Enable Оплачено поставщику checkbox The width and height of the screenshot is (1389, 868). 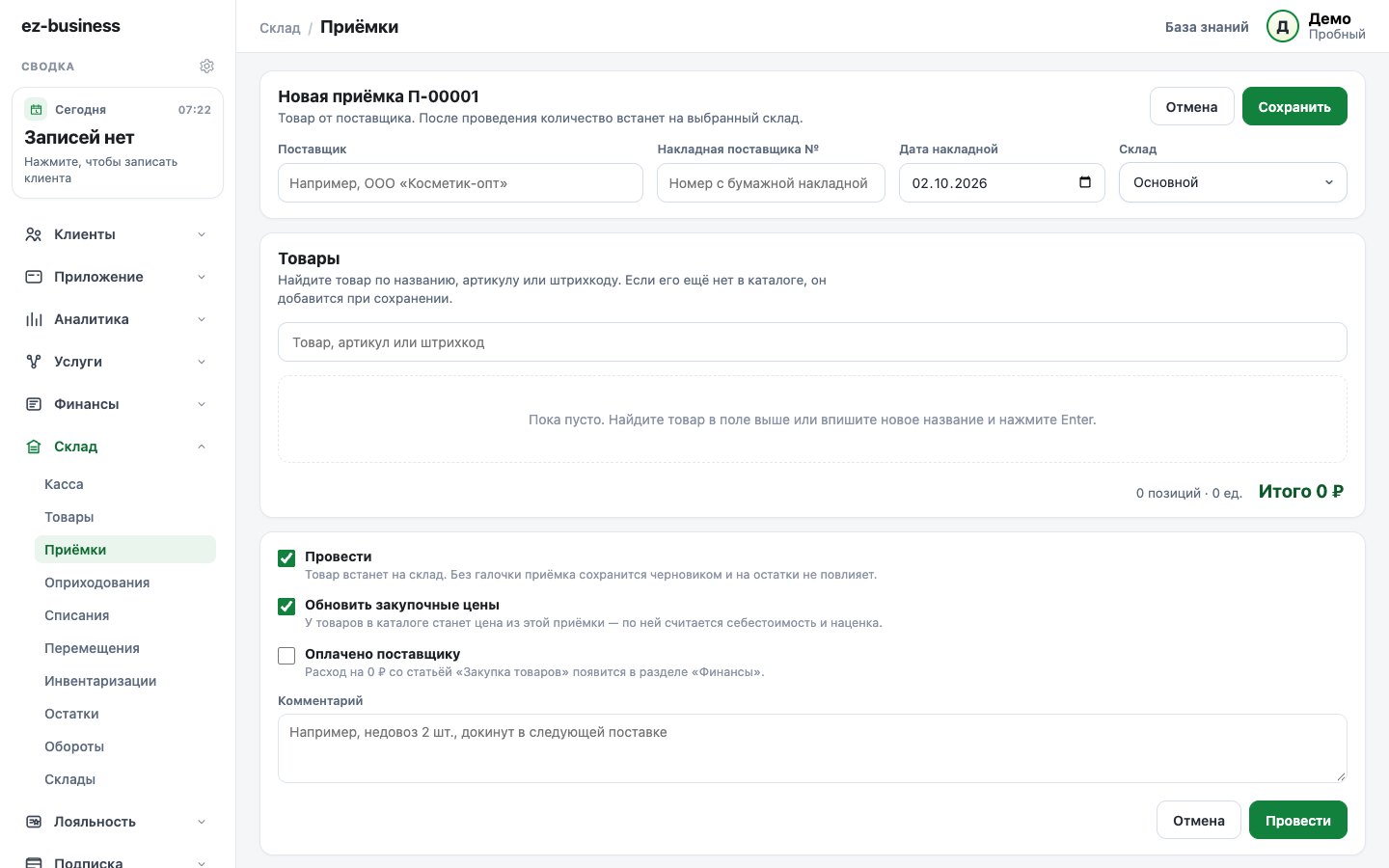[x=286, y=656]
